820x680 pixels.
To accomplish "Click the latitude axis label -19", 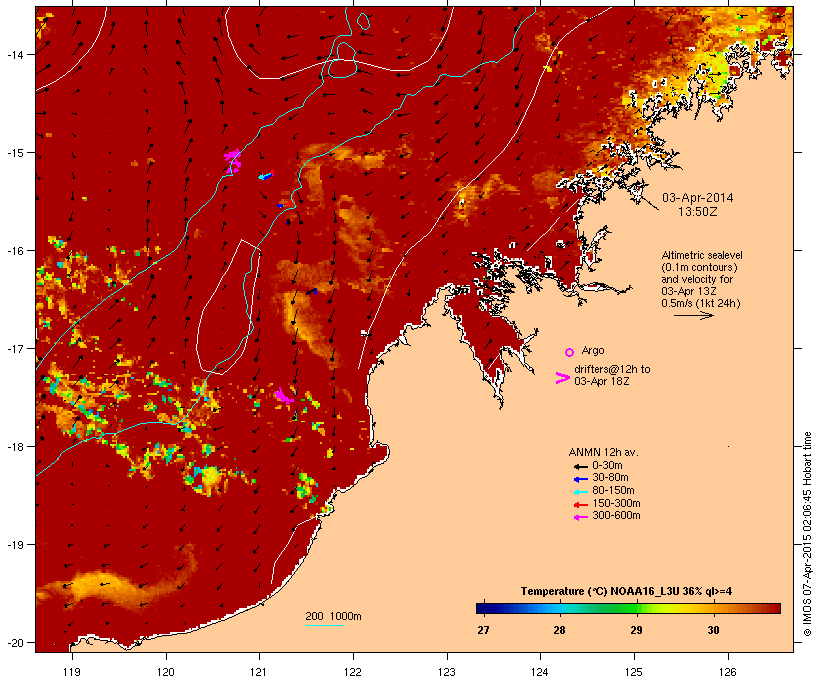I will click(x=14, y=545).
